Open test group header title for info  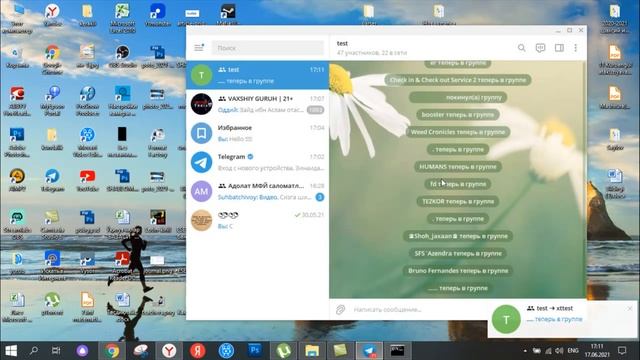pos(342,43)
